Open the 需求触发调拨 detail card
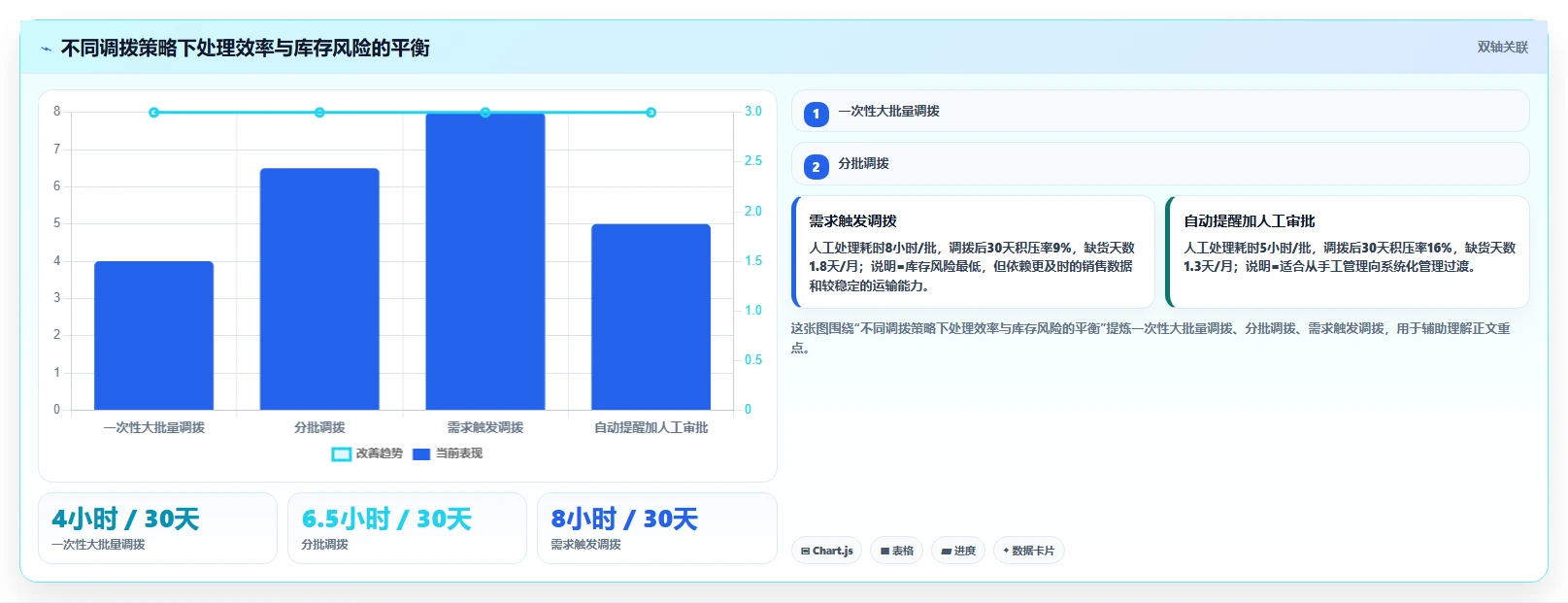The height and width of the screenshot is (603, 1568). tap(973, 252)
